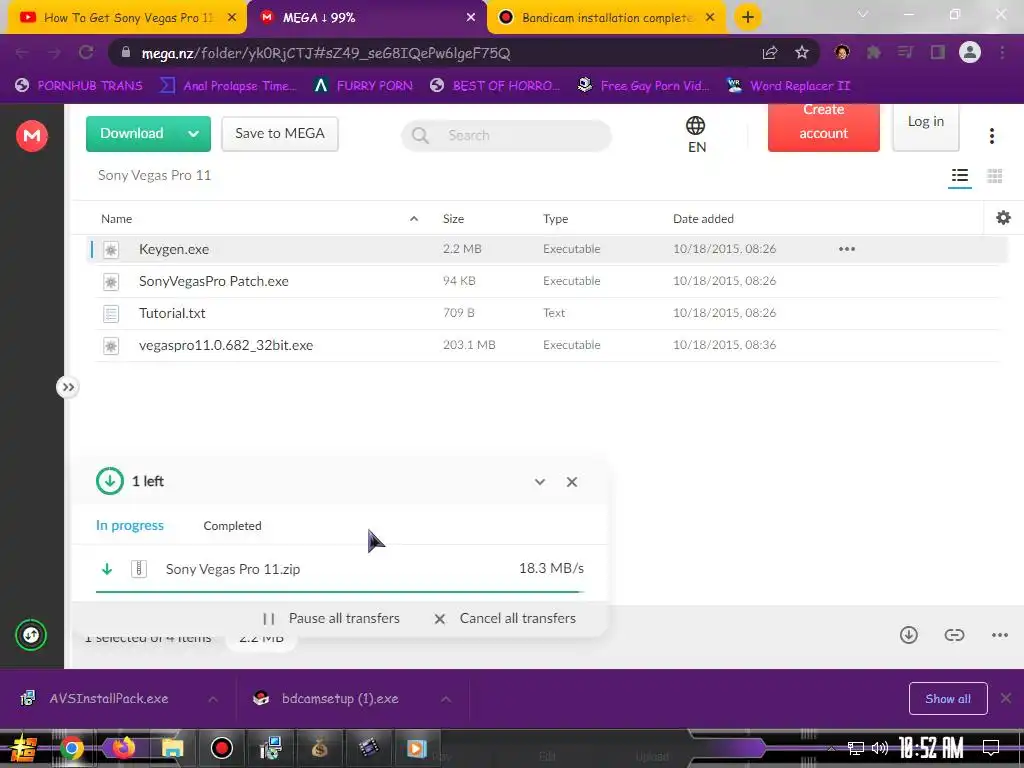Collapse the transfers panel chevron
This screenshot has width=1024, height=768.
pos(539,482)
